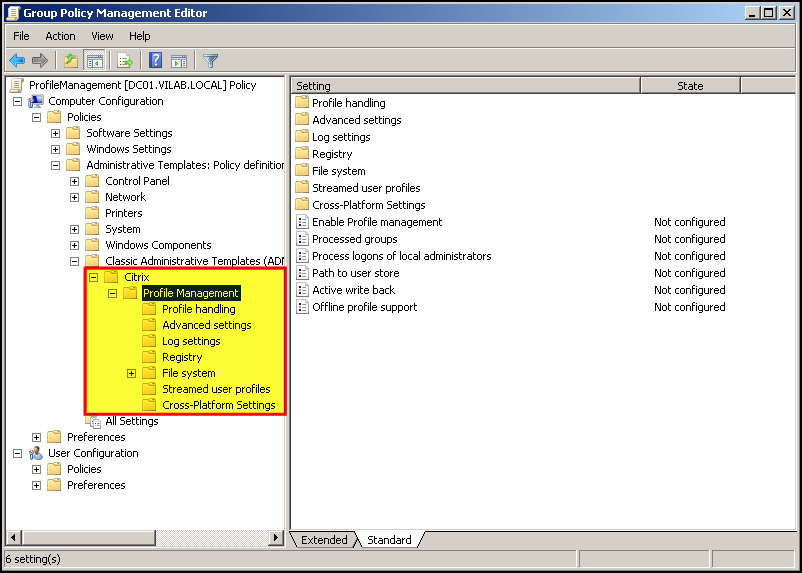Expand the Software Settings node

(55, 134)
